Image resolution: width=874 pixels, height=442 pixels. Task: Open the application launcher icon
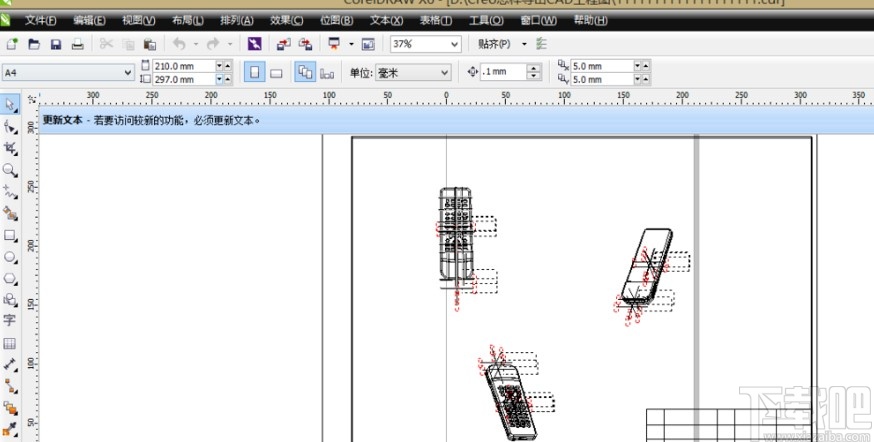click(x=334, y=44)
